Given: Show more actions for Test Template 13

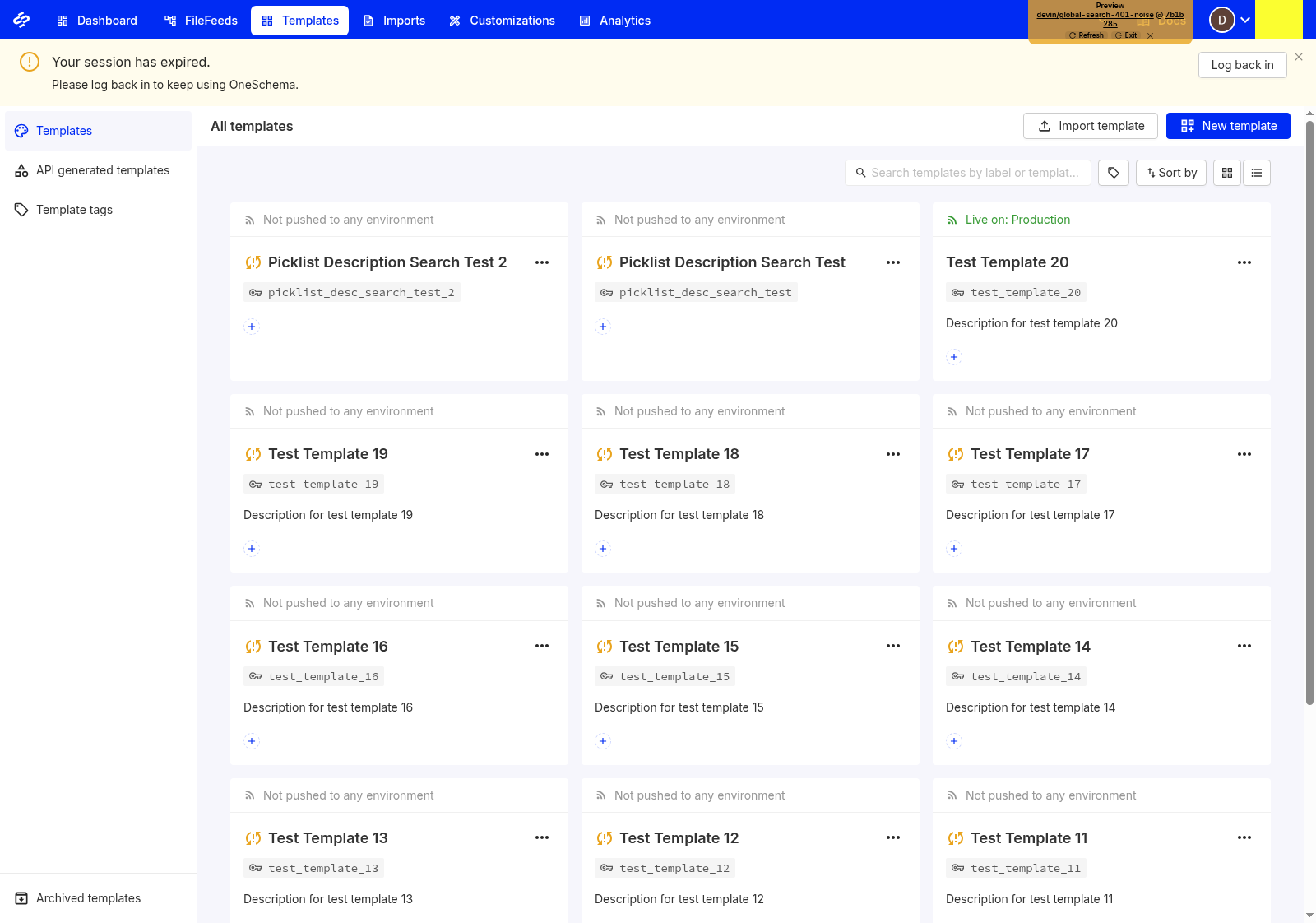Looking at the screenshot, I should tap(542, 837).
